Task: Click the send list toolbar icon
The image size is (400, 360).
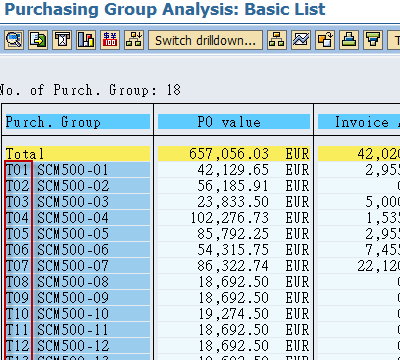Action: click(x=62, y=40)
